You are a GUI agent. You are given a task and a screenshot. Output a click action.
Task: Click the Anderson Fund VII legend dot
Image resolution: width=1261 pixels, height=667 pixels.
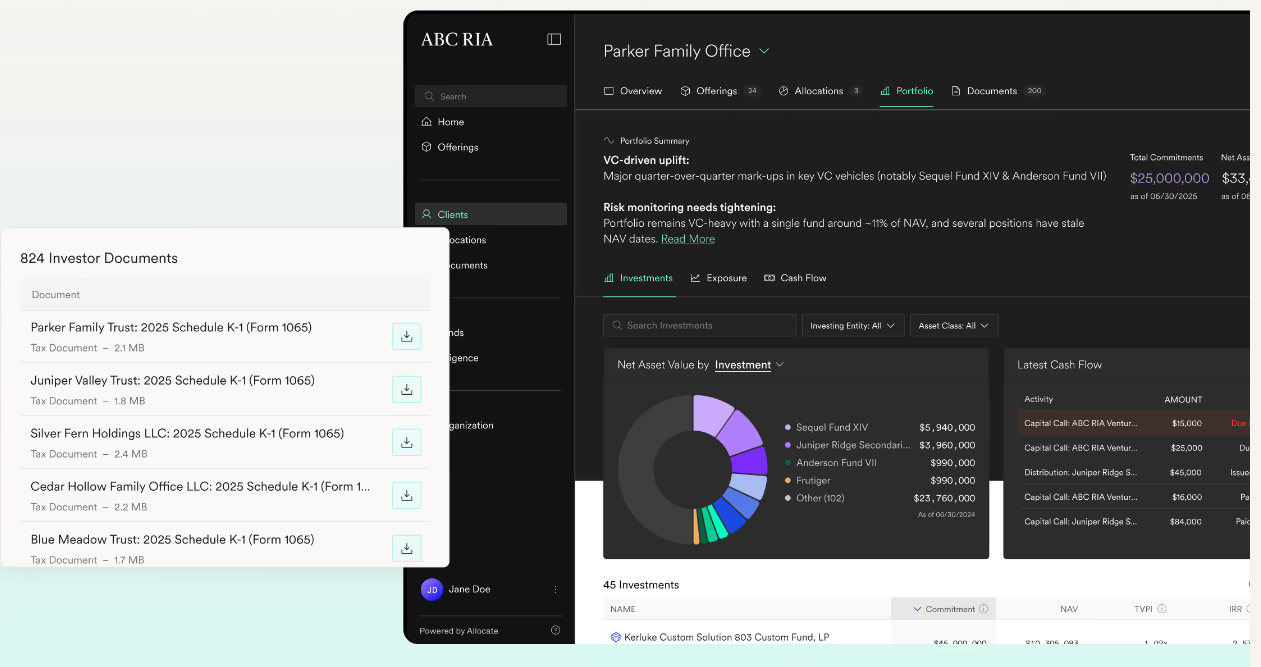pos(788,463)
